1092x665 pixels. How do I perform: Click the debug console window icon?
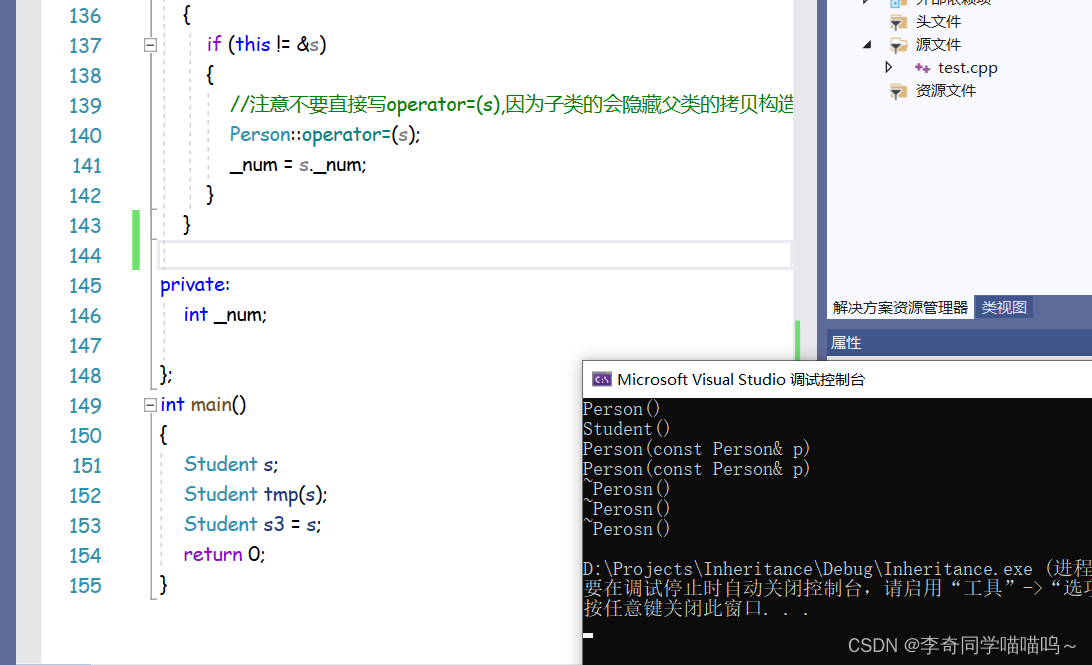(x=601, y=380)
